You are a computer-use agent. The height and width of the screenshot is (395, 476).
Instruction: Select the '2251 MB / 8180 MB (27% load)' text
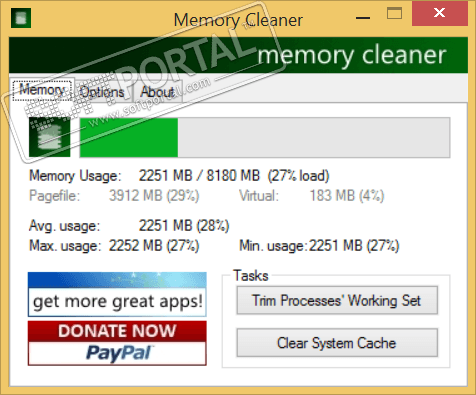234,175
